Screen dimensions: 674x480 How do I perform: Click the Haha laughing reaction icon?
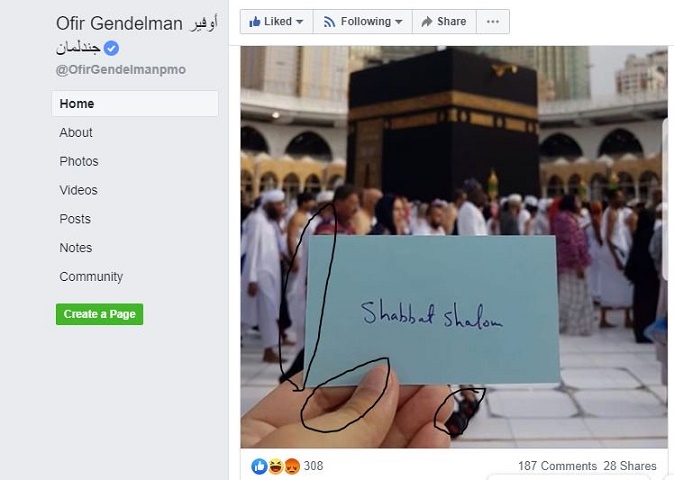(x=276, y=466)
